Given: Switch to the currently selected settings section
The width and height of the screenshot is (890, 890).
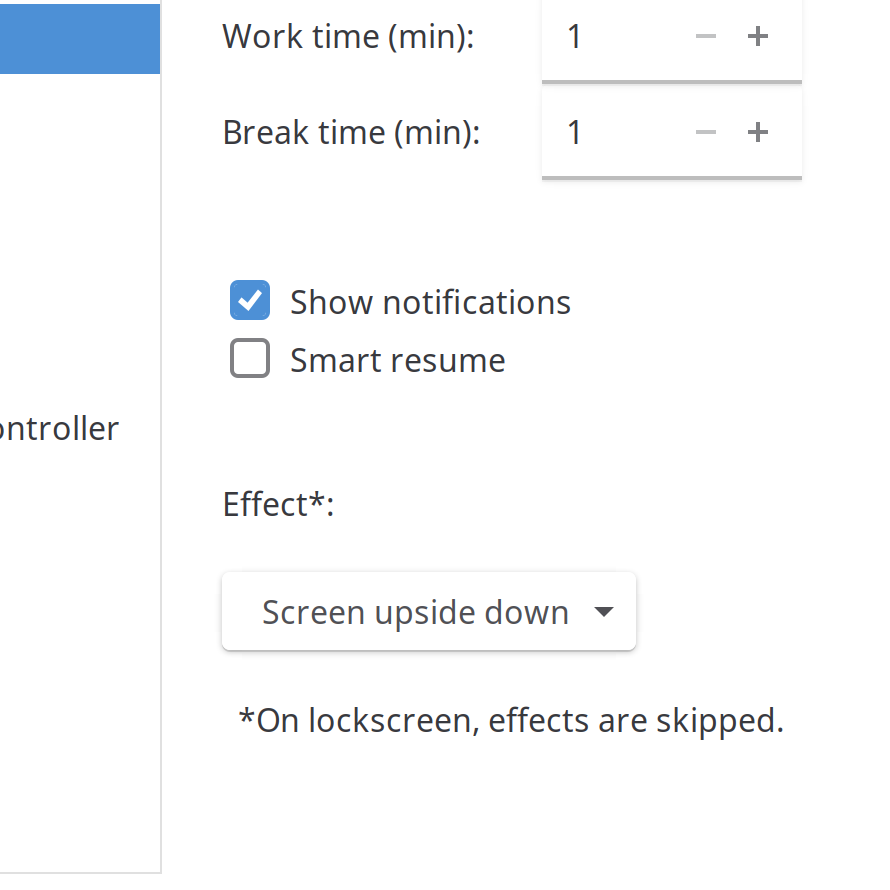Looking at the screenshot, I should point(80,38).
